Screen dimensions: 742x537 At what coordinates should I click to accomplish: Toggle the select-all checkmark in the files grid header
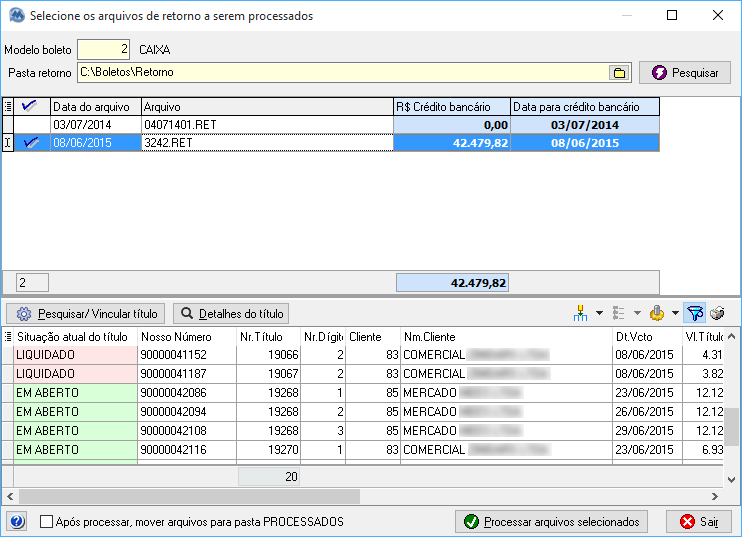(30, 106)
